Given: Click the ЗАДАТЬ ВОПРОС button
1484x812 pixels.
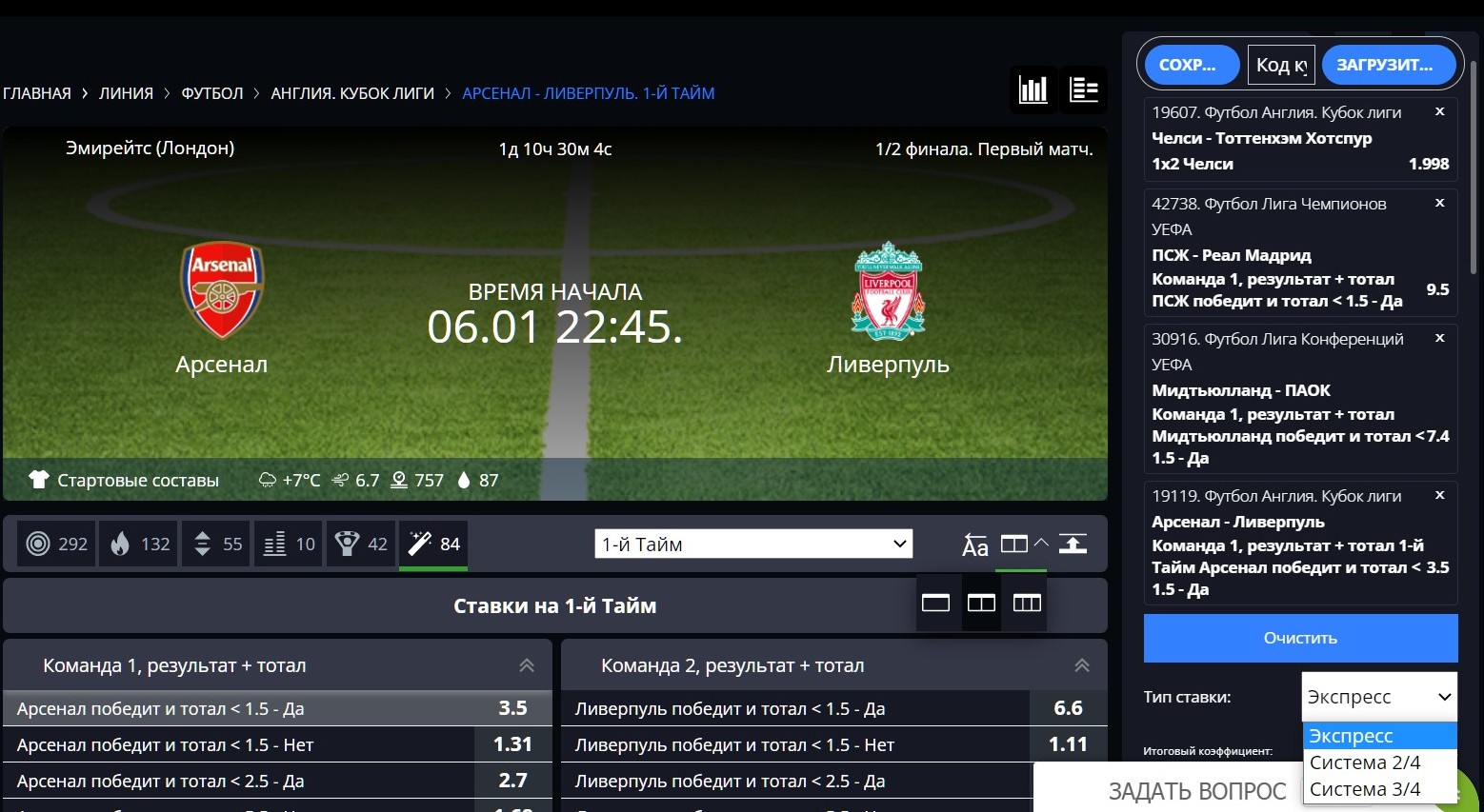Looking at the screenshot, I should pos(1197,791).
